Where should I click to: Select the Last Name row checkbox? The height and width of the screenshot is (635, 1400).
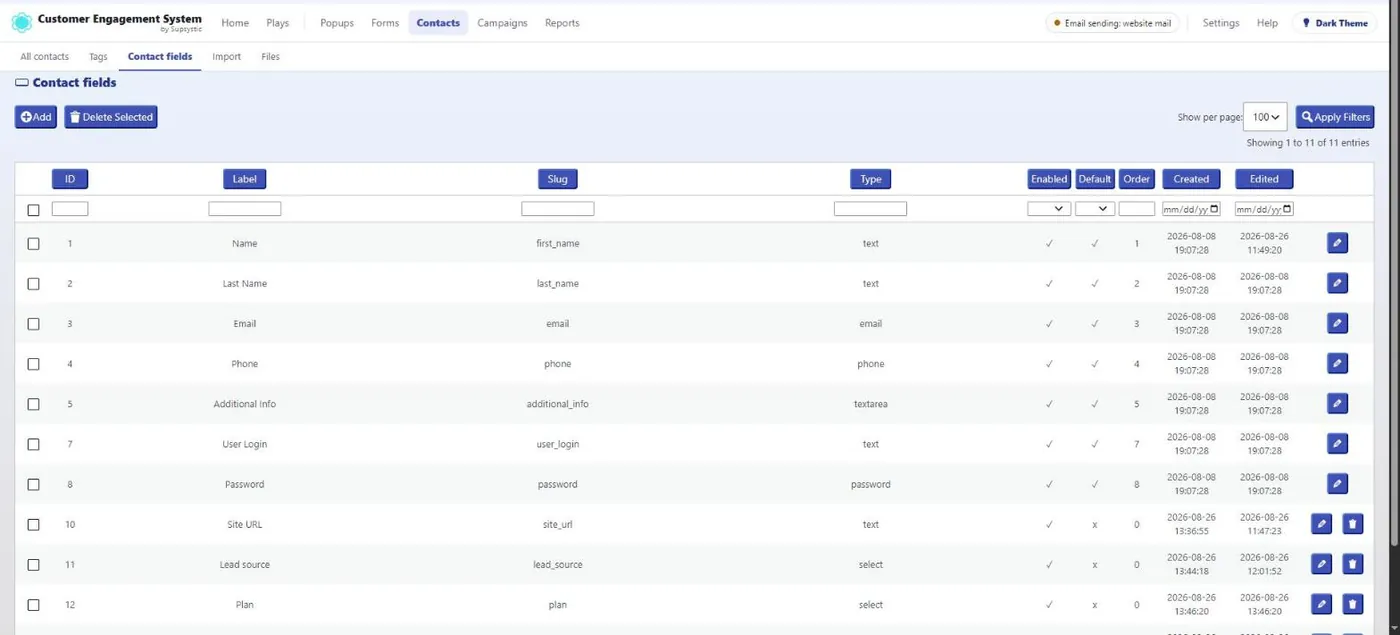click(x=33, y=283)
